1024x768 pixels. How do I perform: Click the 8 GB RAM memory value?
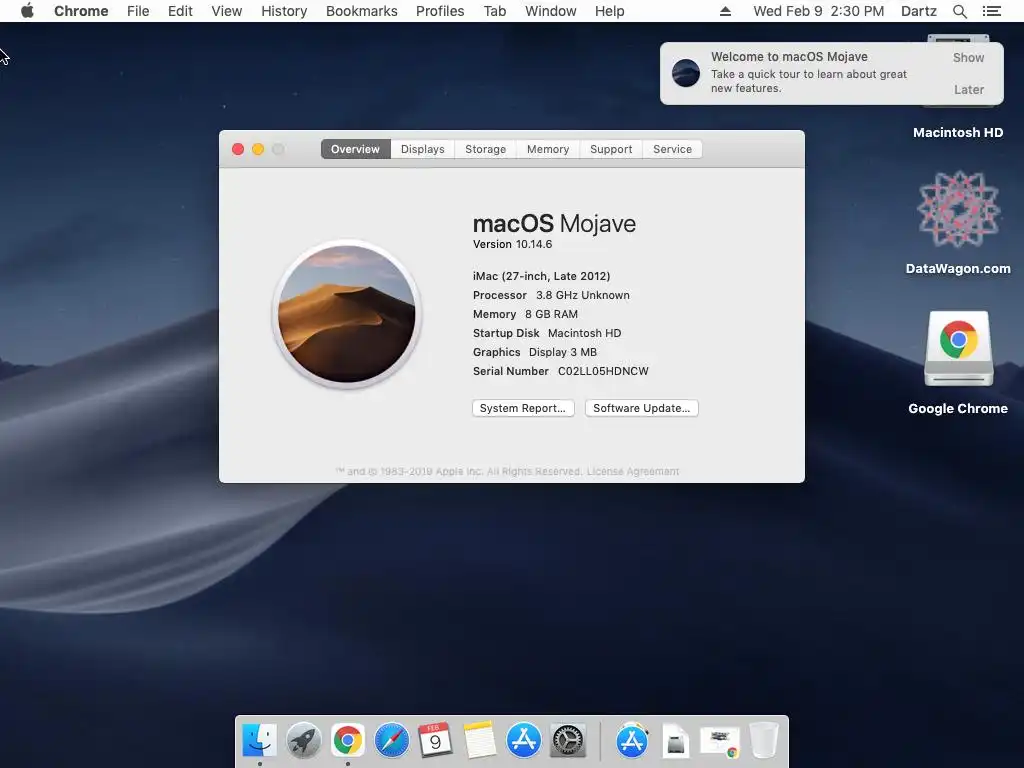pos(551,314)
